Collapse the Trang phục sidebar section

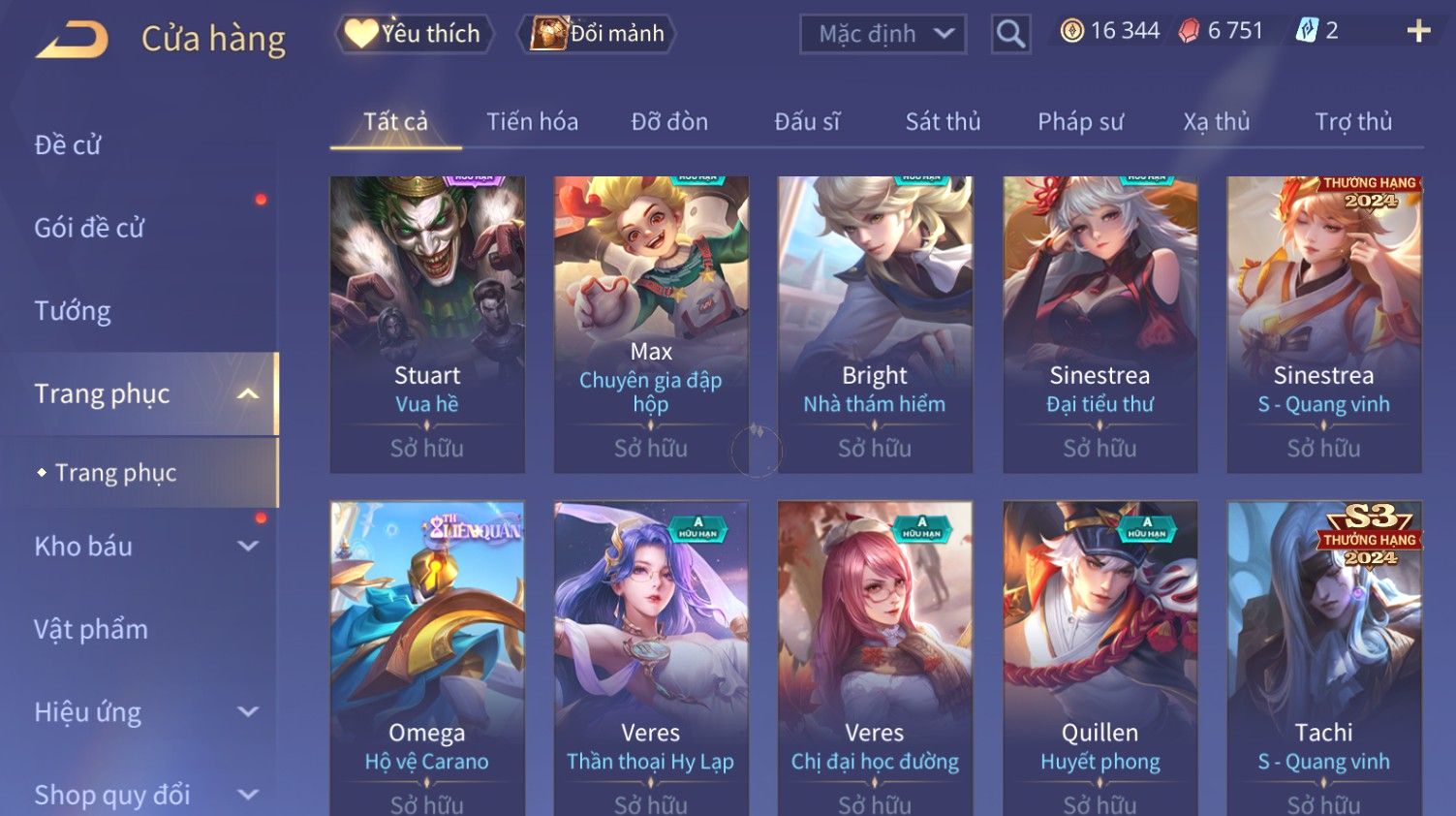point(248,393)
